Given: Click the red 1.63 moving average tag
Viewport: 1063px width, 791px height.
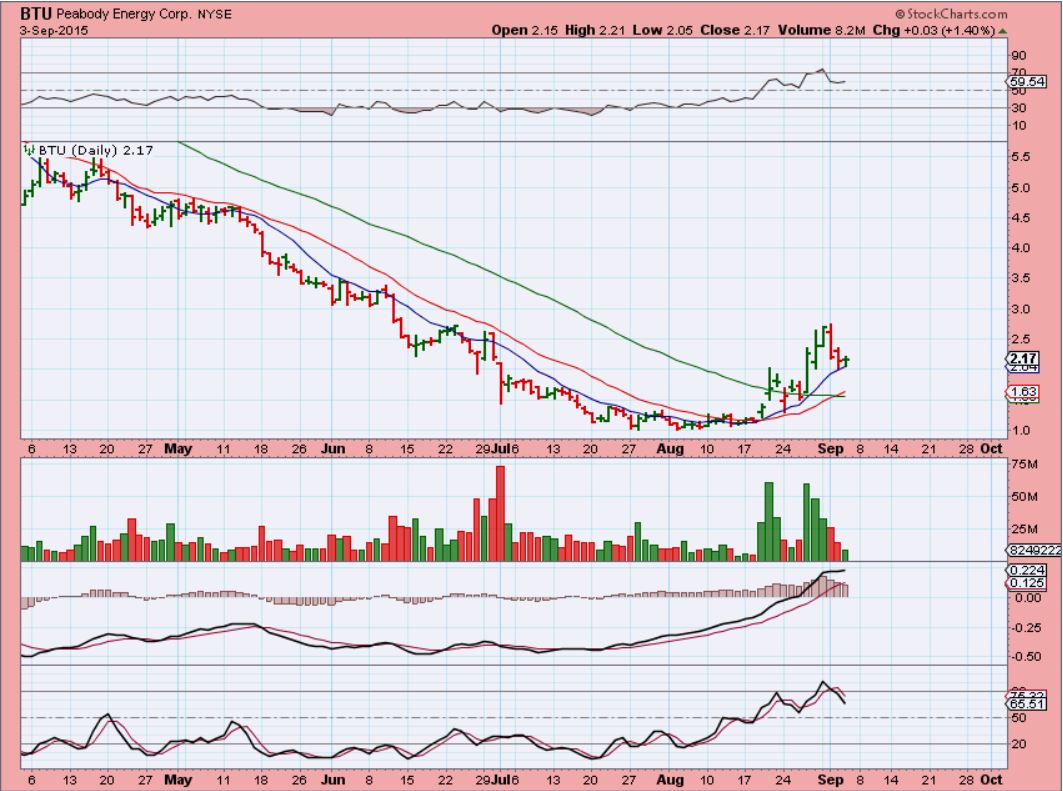Looking at the screenshot, I should [x=1022, y=392].
